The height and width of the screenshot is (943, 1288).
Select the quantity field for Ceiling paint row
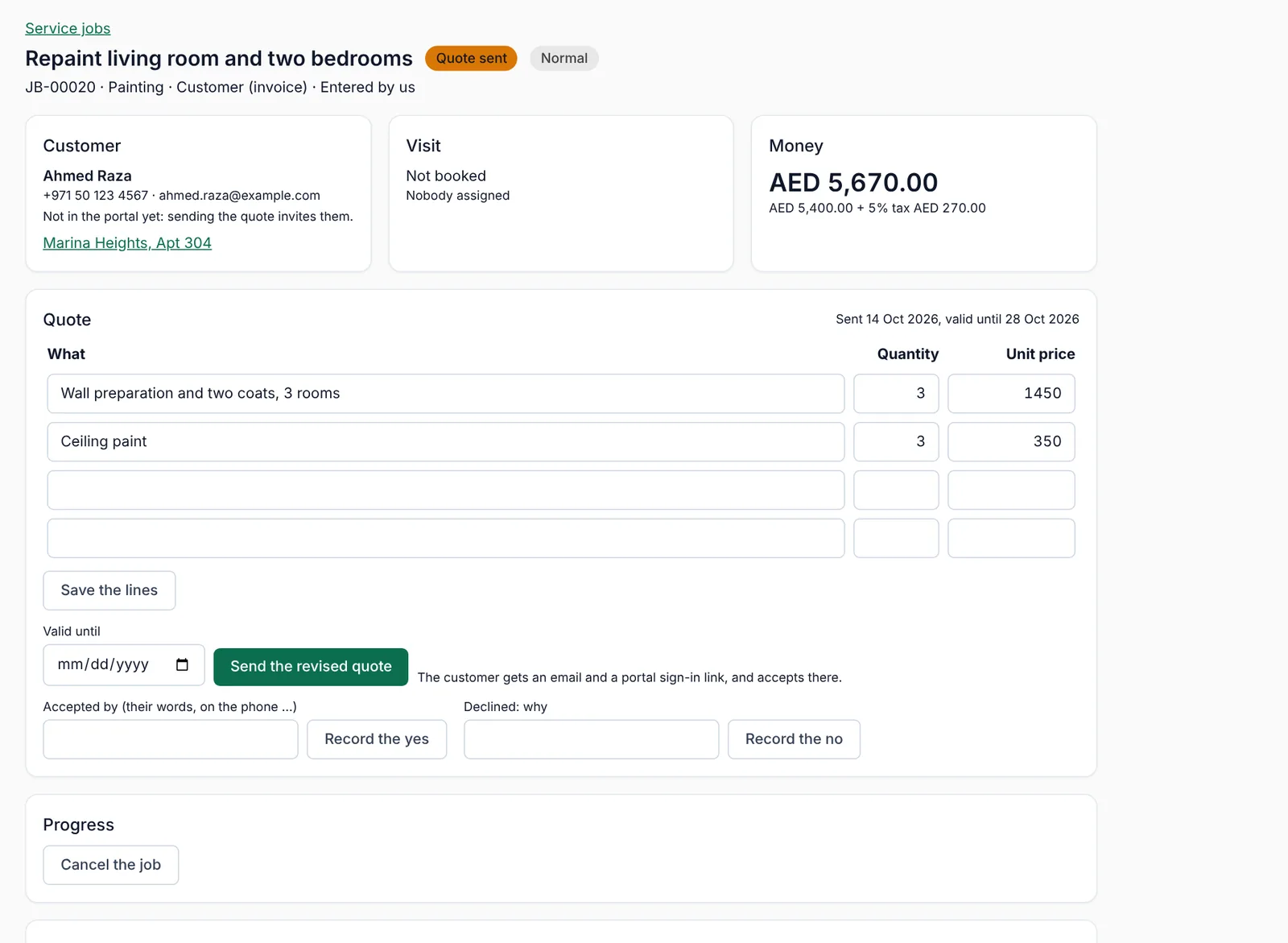[896, 442]
